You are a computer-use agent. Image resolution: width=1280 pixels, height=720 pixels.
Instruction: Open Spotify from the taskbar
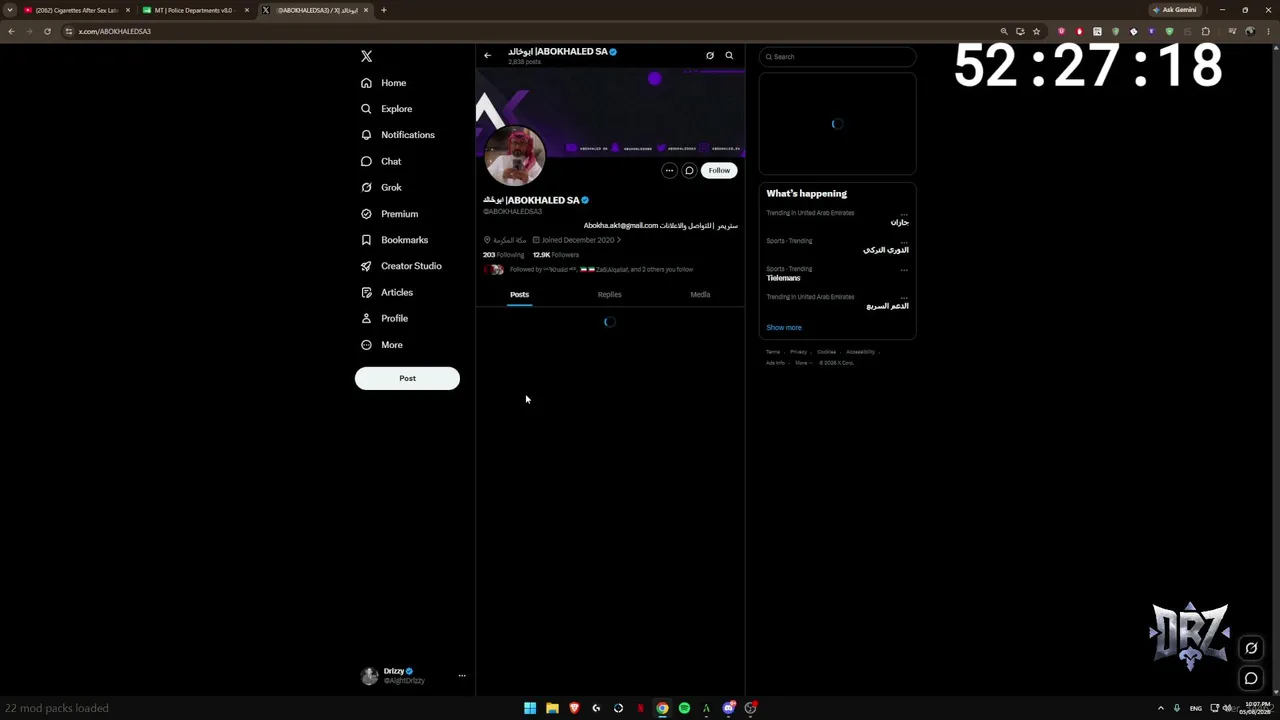[684, 708]
